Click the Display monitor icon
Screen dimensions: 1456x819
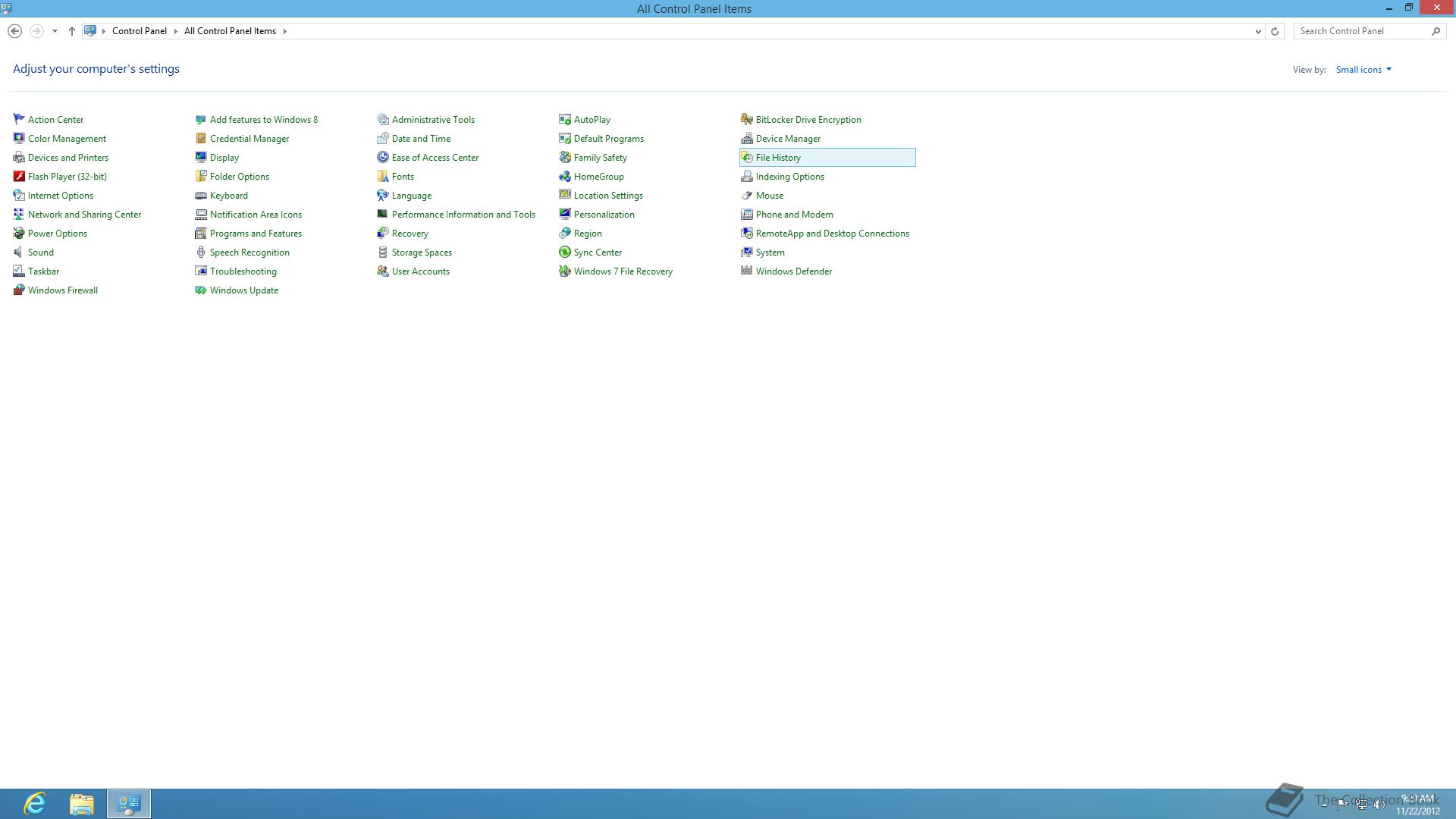coord(201,157)
